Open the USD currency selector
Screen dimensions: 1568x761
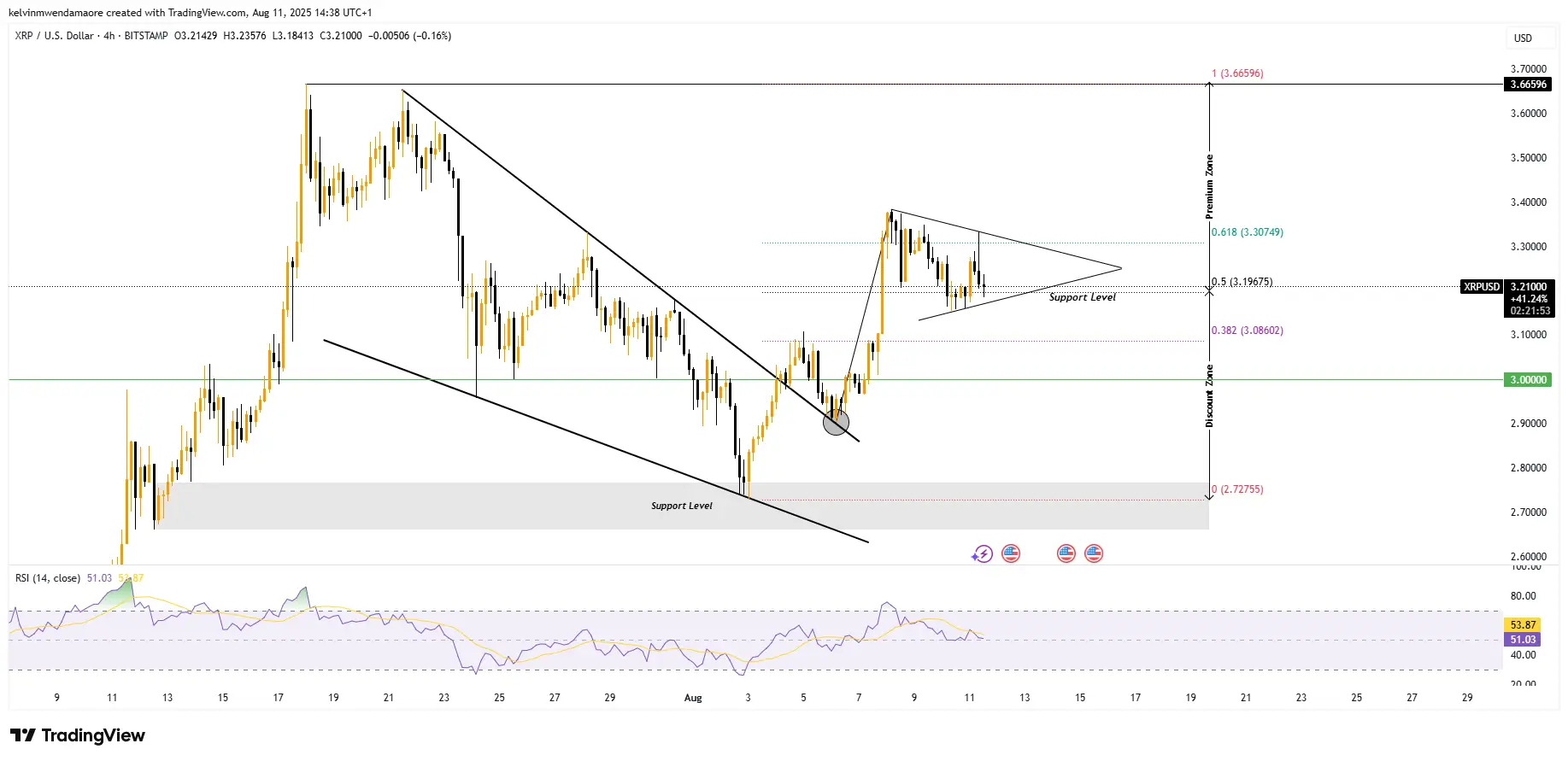(x=1523, y=38)
